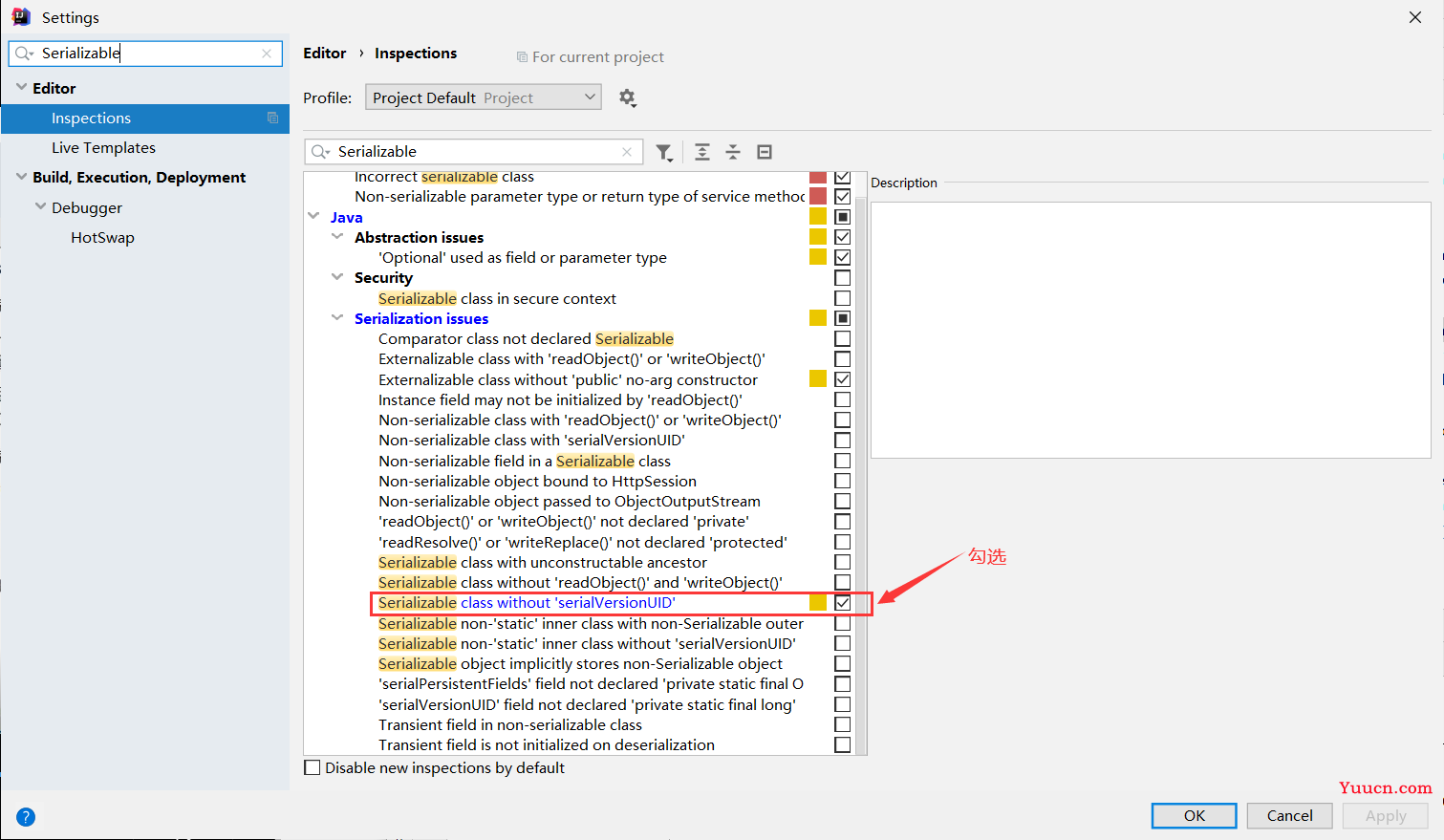This screenshot has width=1444, height=840.
Task: Click the reset-to-empty square icon in toolbar
Action: [x=765, y=152]
